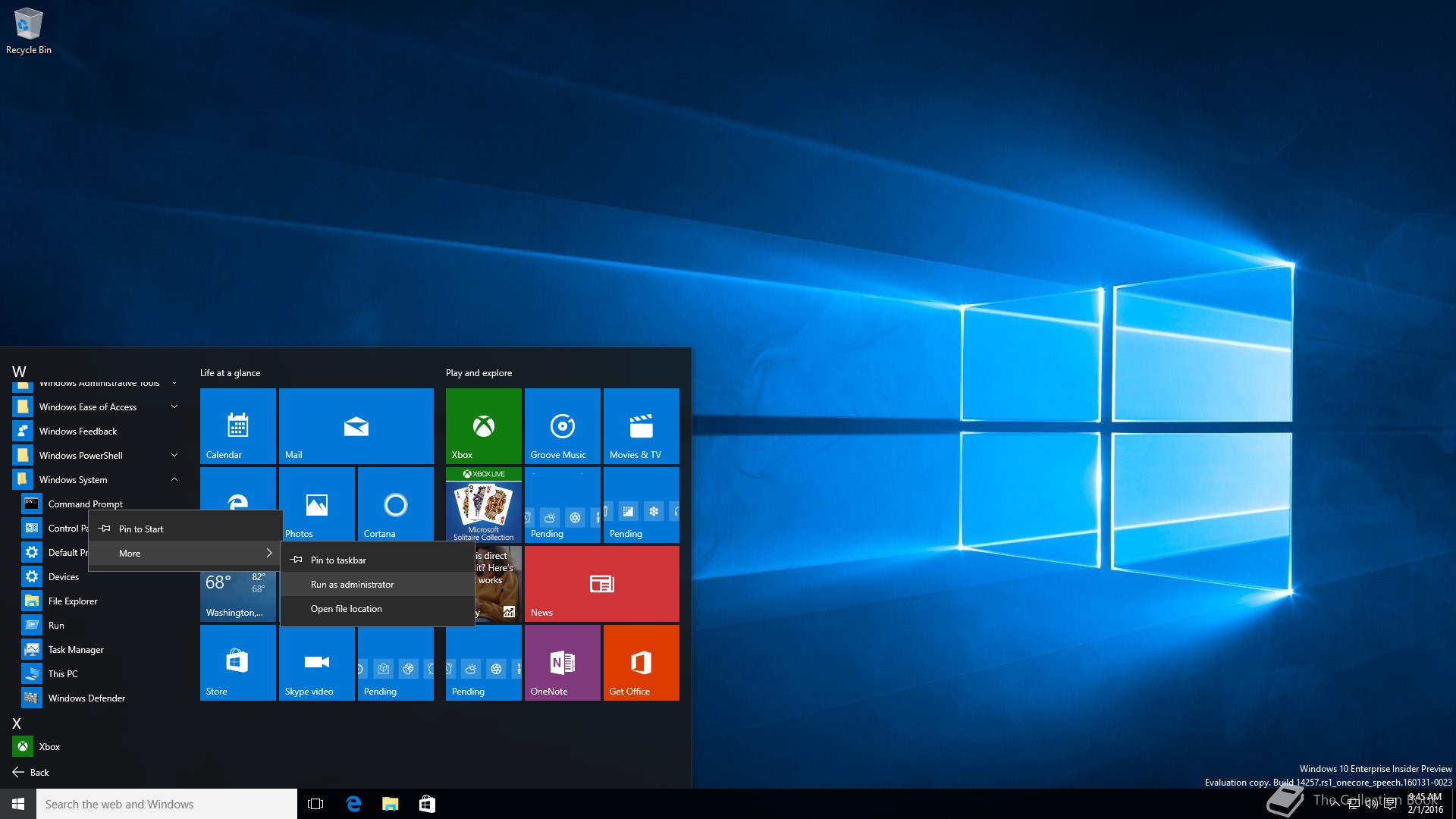Image resolution: width=1456 pixels, height=819 pixels.
Task: Open the Photos tile
Action: (x=316, y=504)
